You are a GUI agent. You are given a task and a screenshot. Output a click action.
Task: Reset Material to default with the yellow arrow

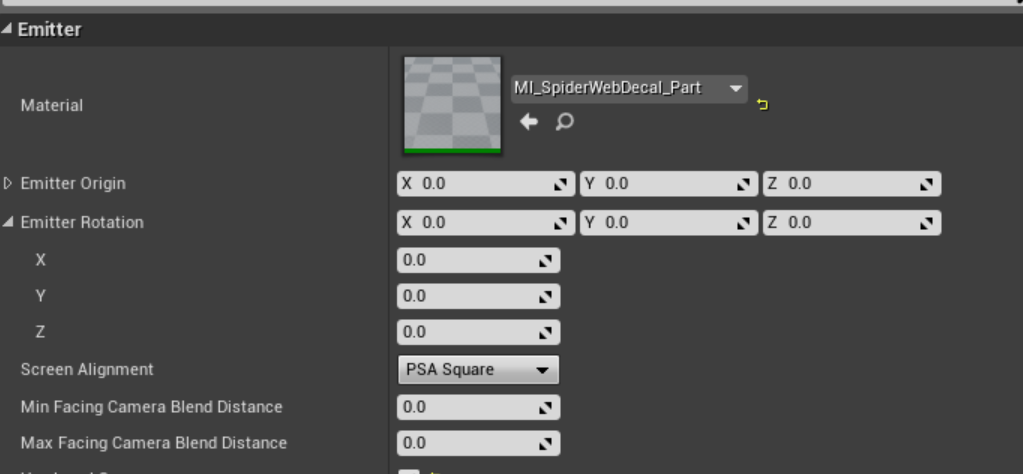click(x=763, y=104)
